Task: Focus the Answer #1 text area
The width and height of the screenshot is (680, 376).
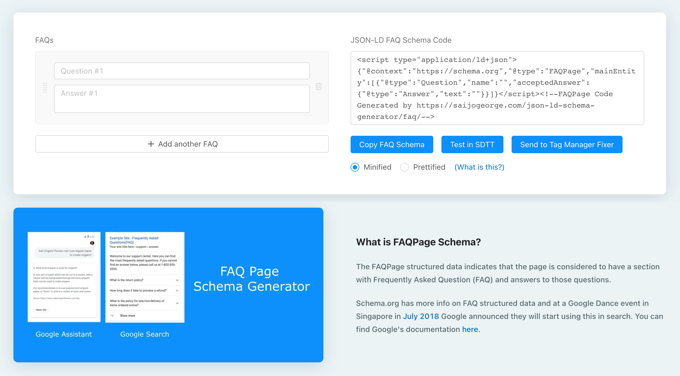Action: 182,99
